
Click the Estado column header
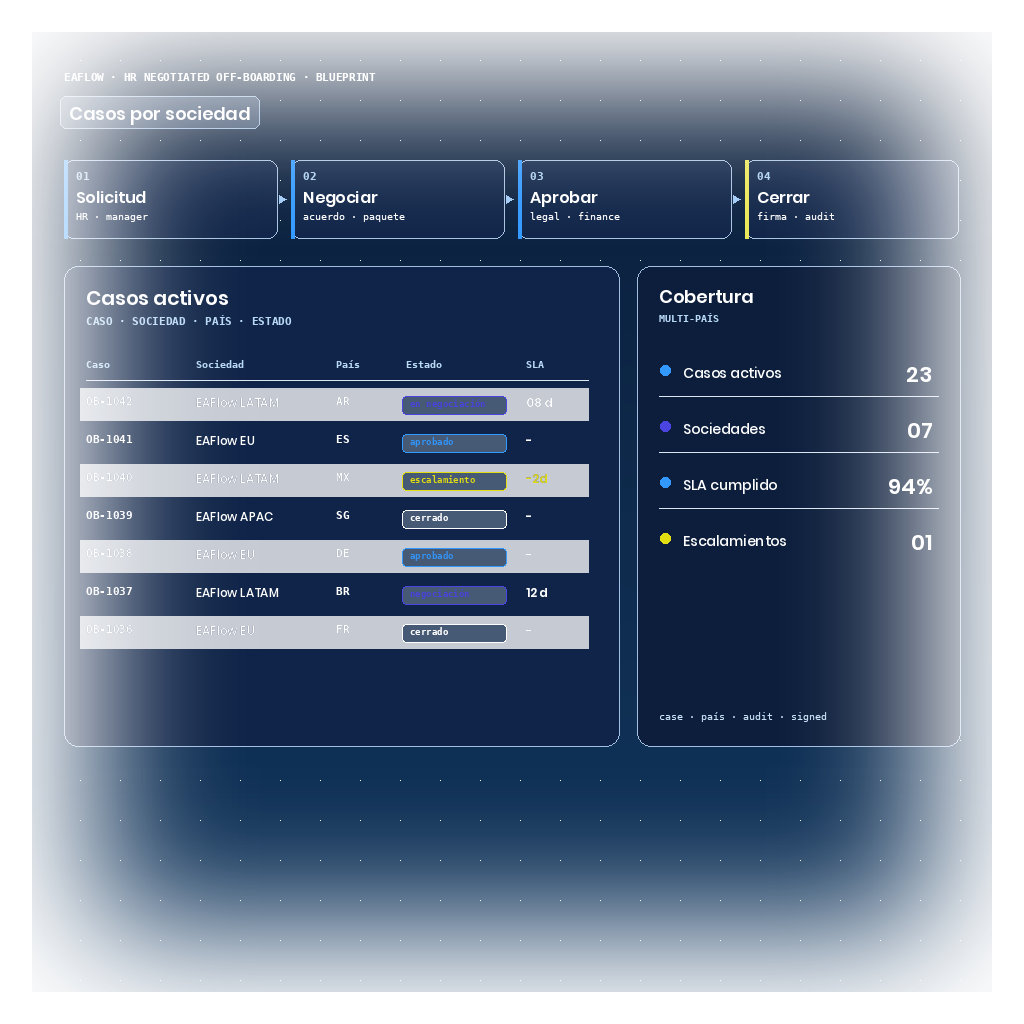coord(424,364)
